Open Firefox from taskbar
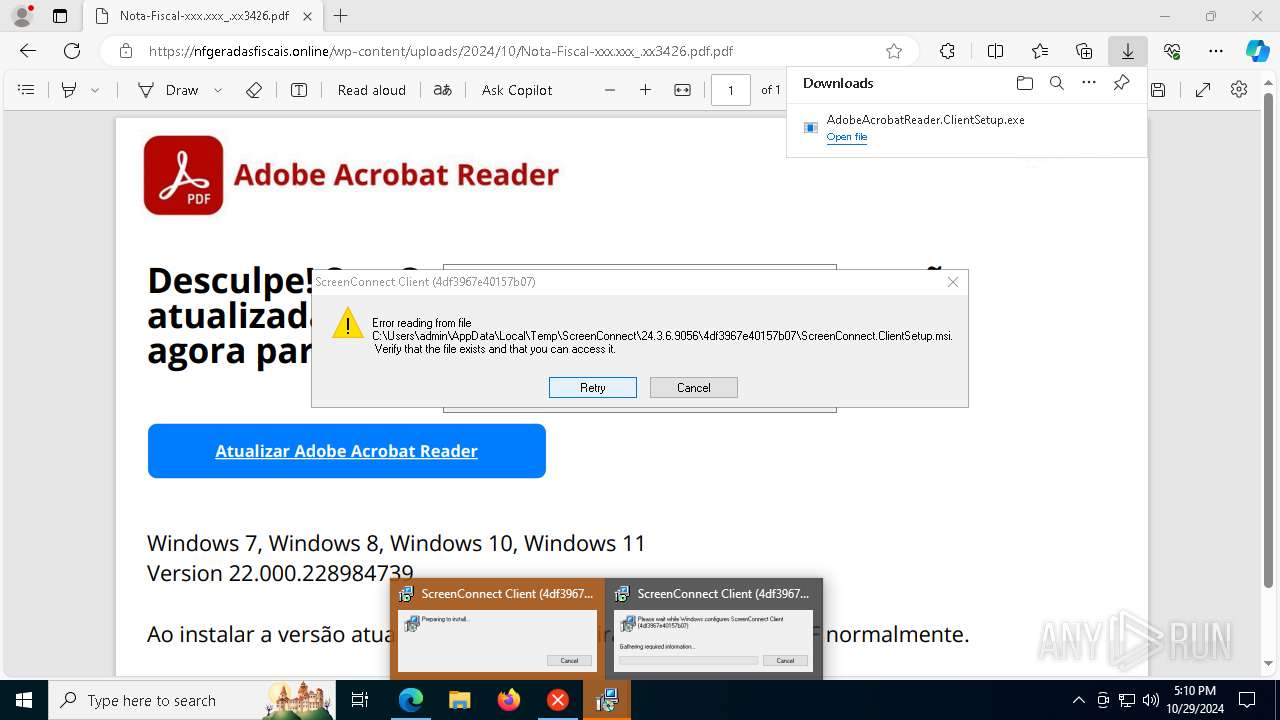1280x720 pixels. pyautogui.click(x=509, y=700)
